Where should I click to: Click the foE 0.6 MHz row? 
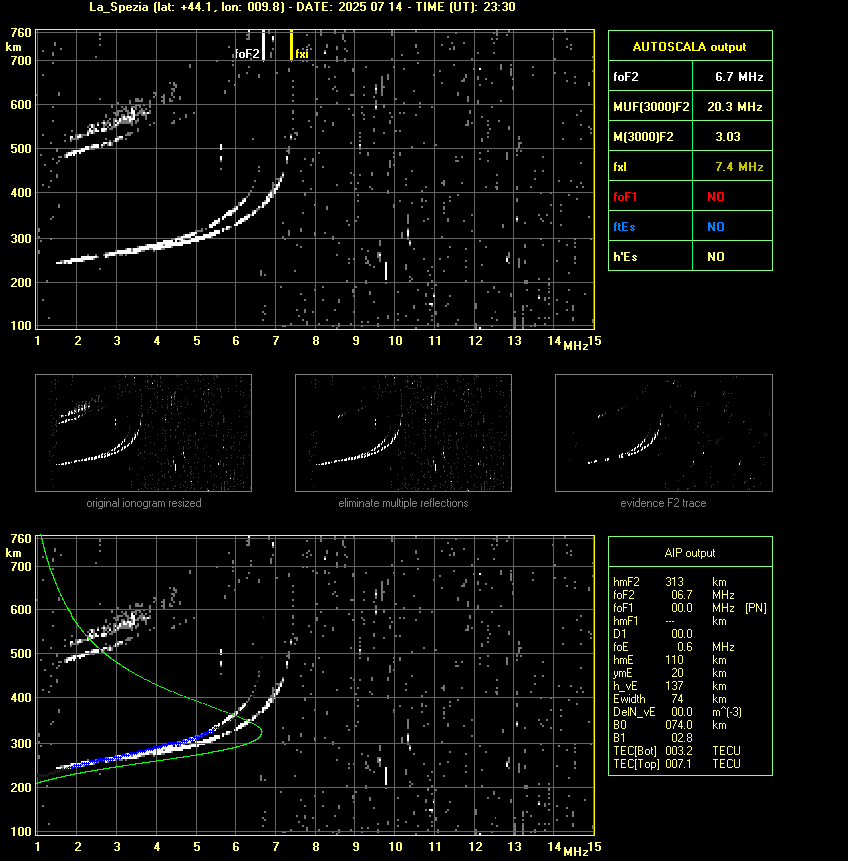click(x=674, y=647)
